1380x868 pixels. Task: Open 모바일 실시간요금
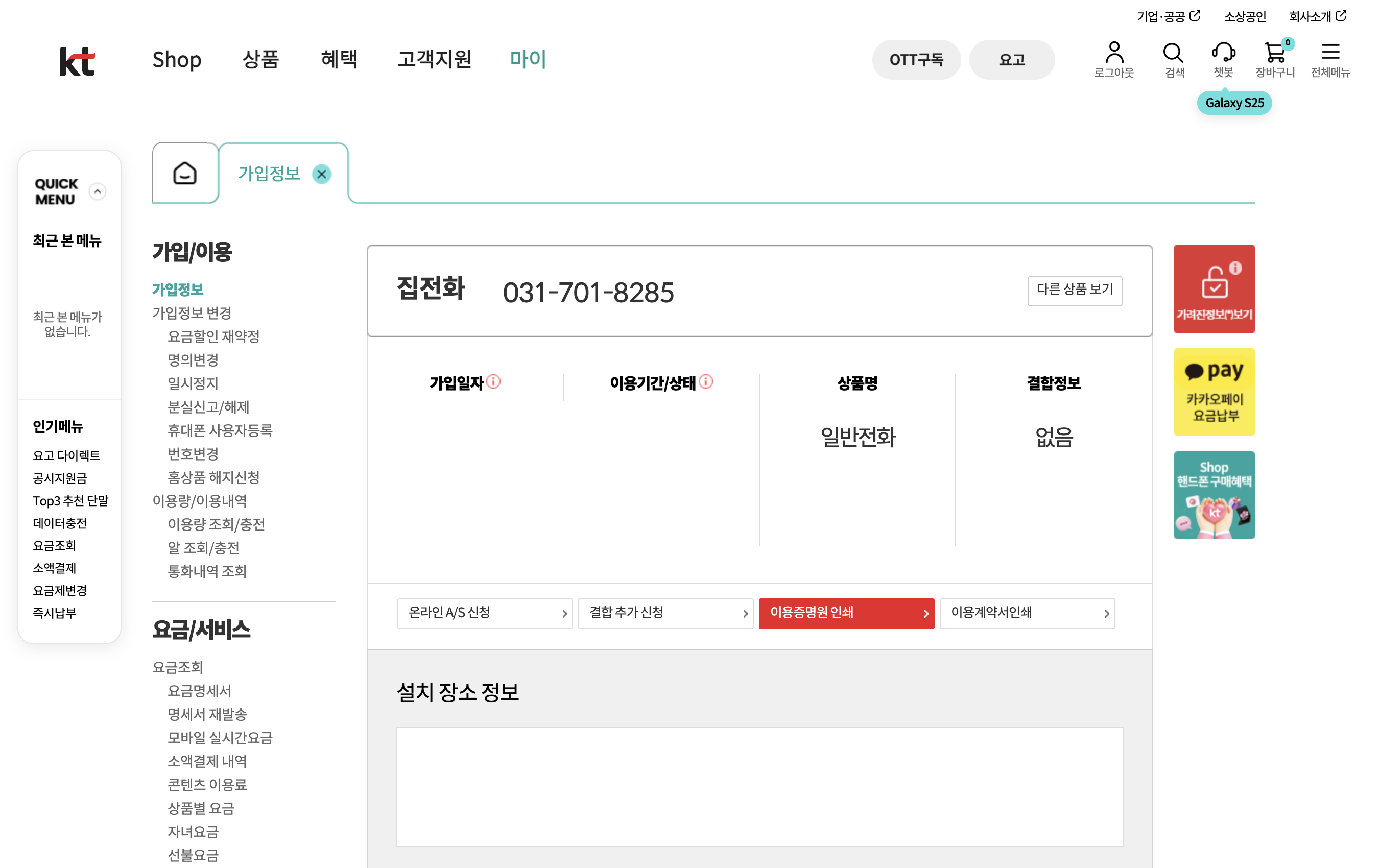220,738
